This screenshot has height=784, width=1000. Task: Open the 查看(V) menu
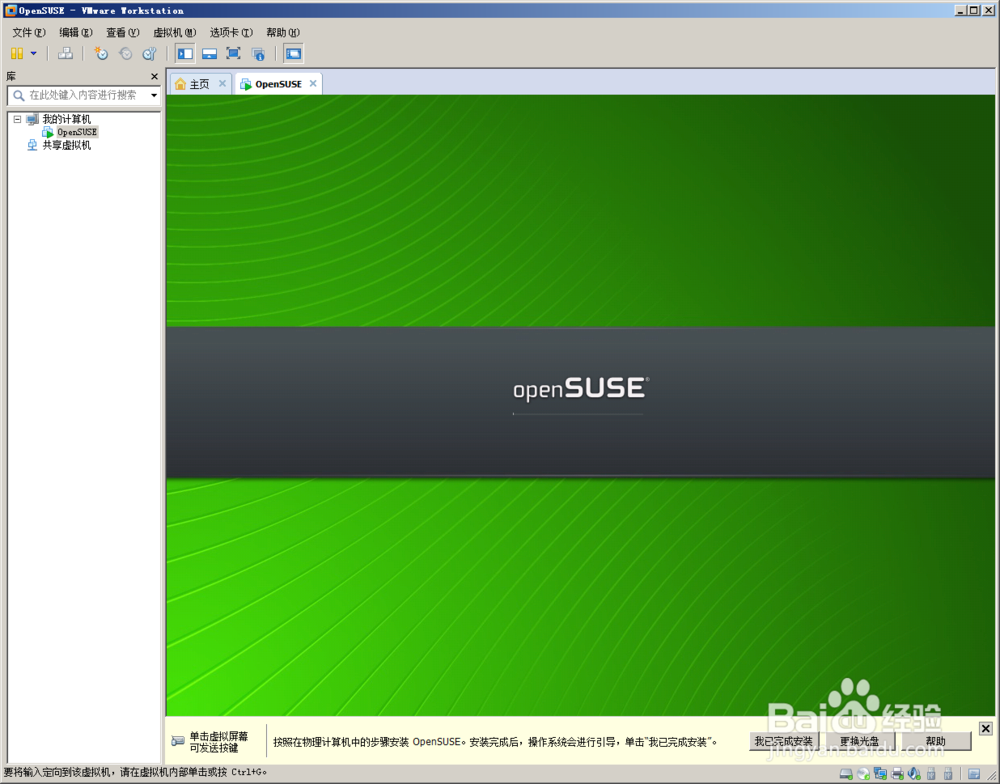click(122, 33)
